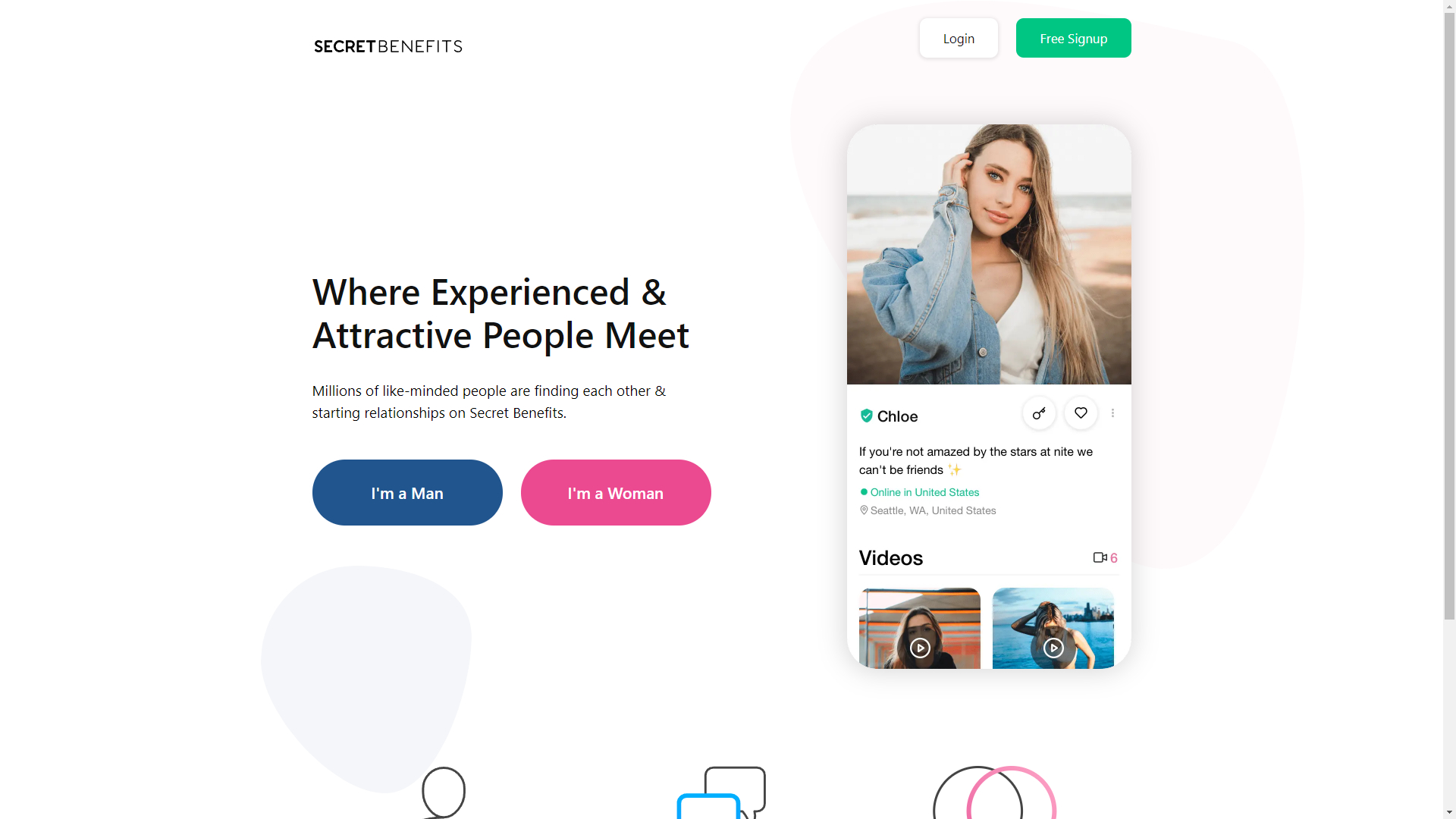Click the blue chat bubbles icon
This screenshot has width=1456, height=819.
[x=720, y=793]
